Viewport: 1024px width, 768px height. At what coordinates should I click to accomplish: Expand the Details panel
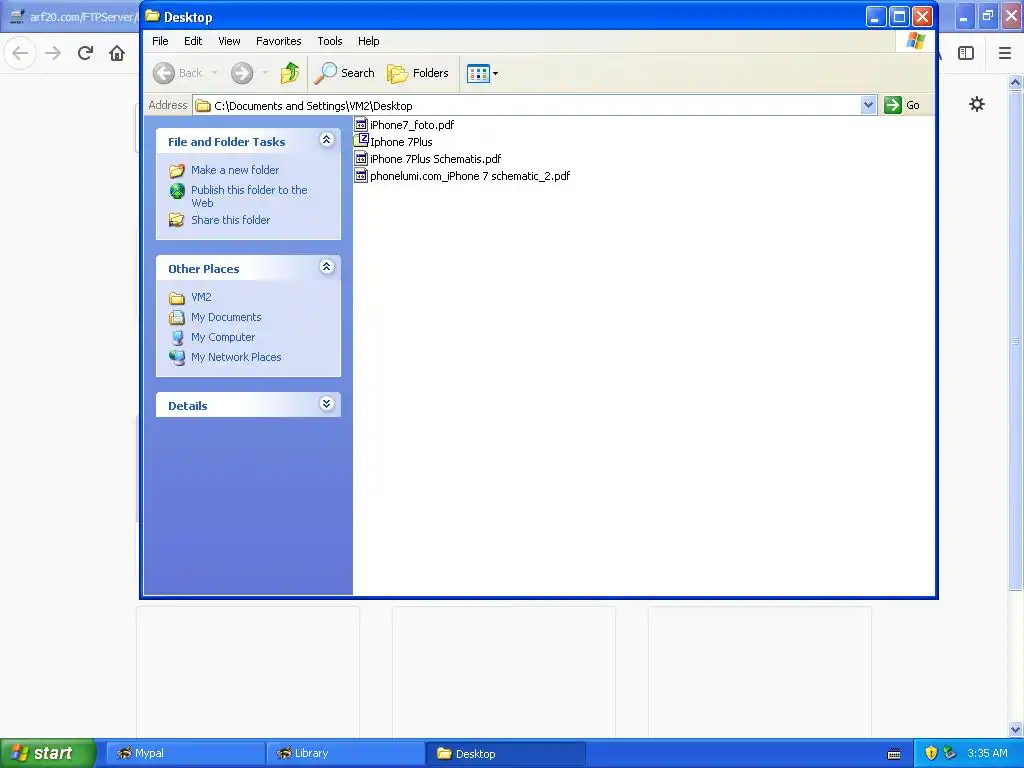327,404
